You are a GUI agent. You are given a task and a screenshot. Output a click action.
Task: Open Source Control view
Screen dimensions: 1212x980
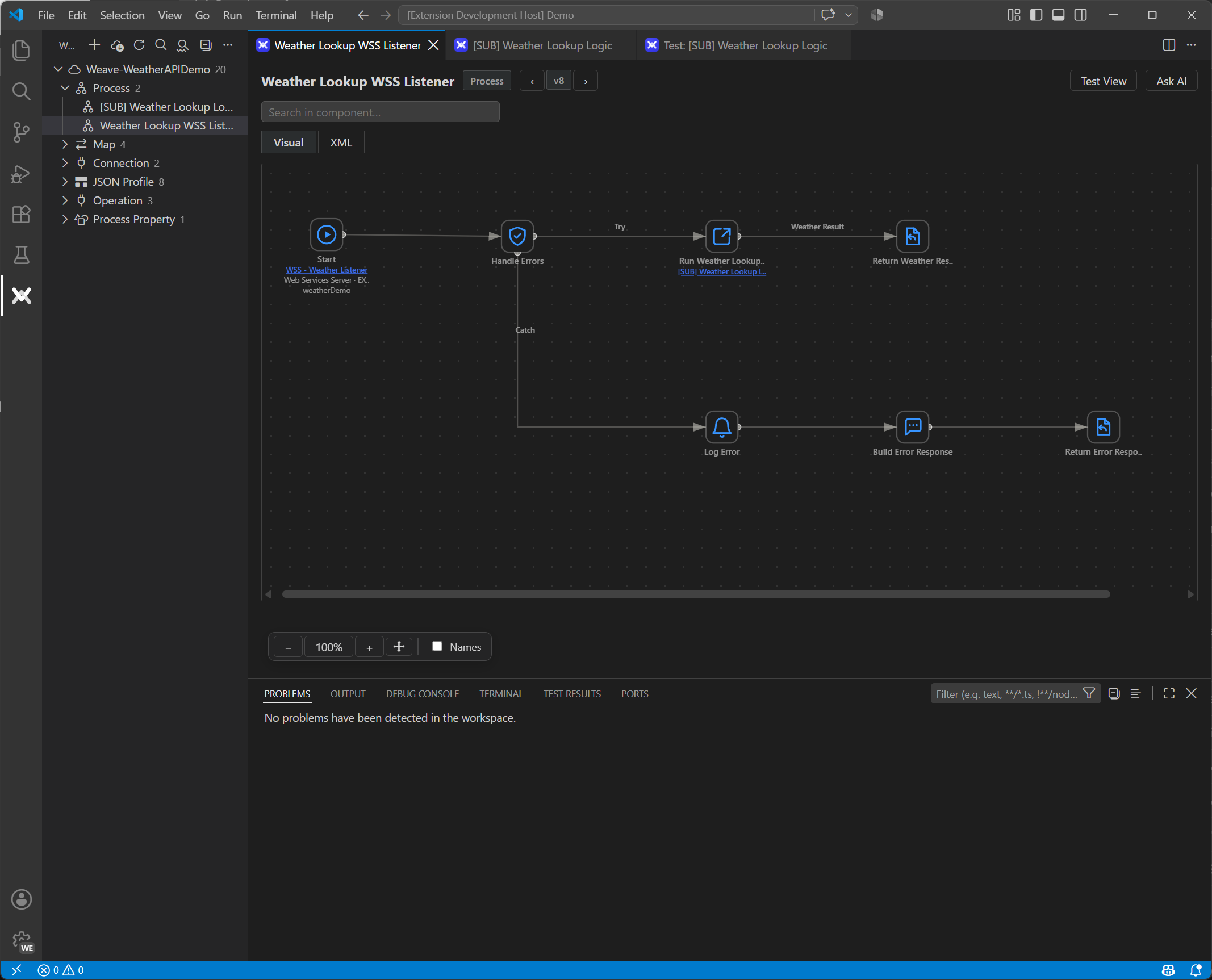click(21, 132)
